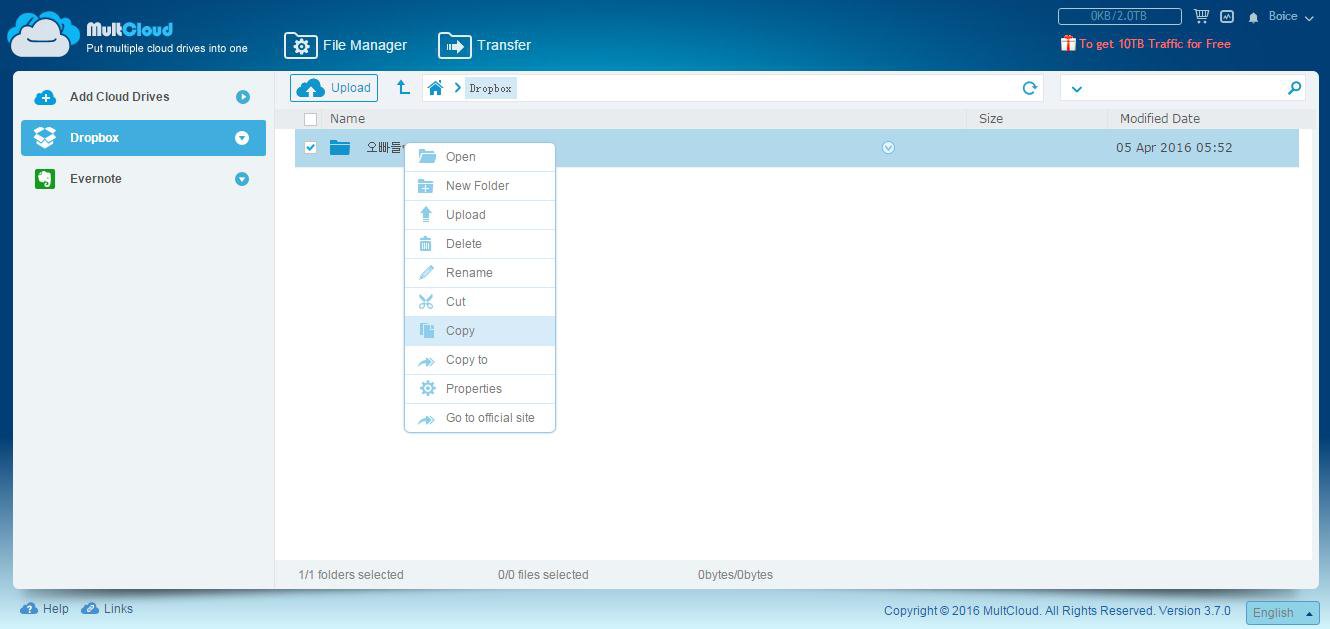Click the gift box icon
Screen dimensions: 1330x629
(1068, 43)
